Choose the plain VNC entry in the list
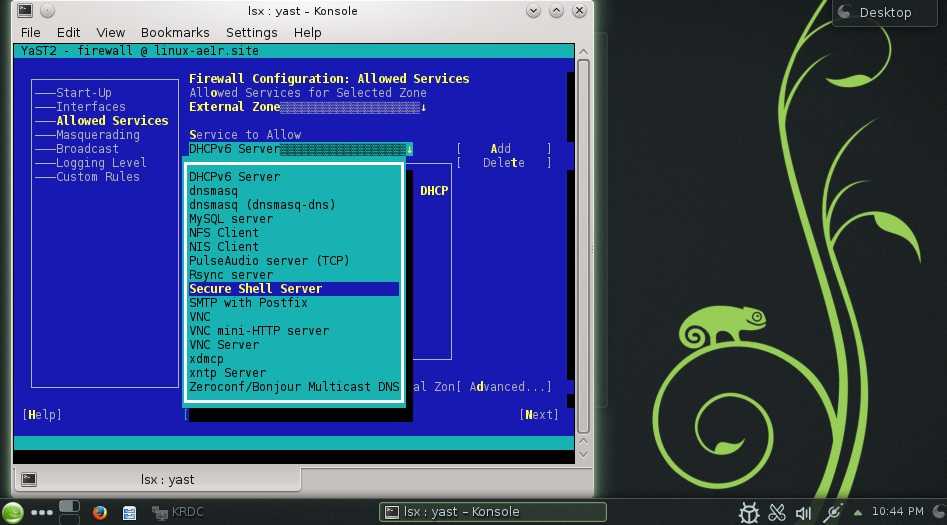The width and height of the screenshot is (947, 525). tap(294, 317)
